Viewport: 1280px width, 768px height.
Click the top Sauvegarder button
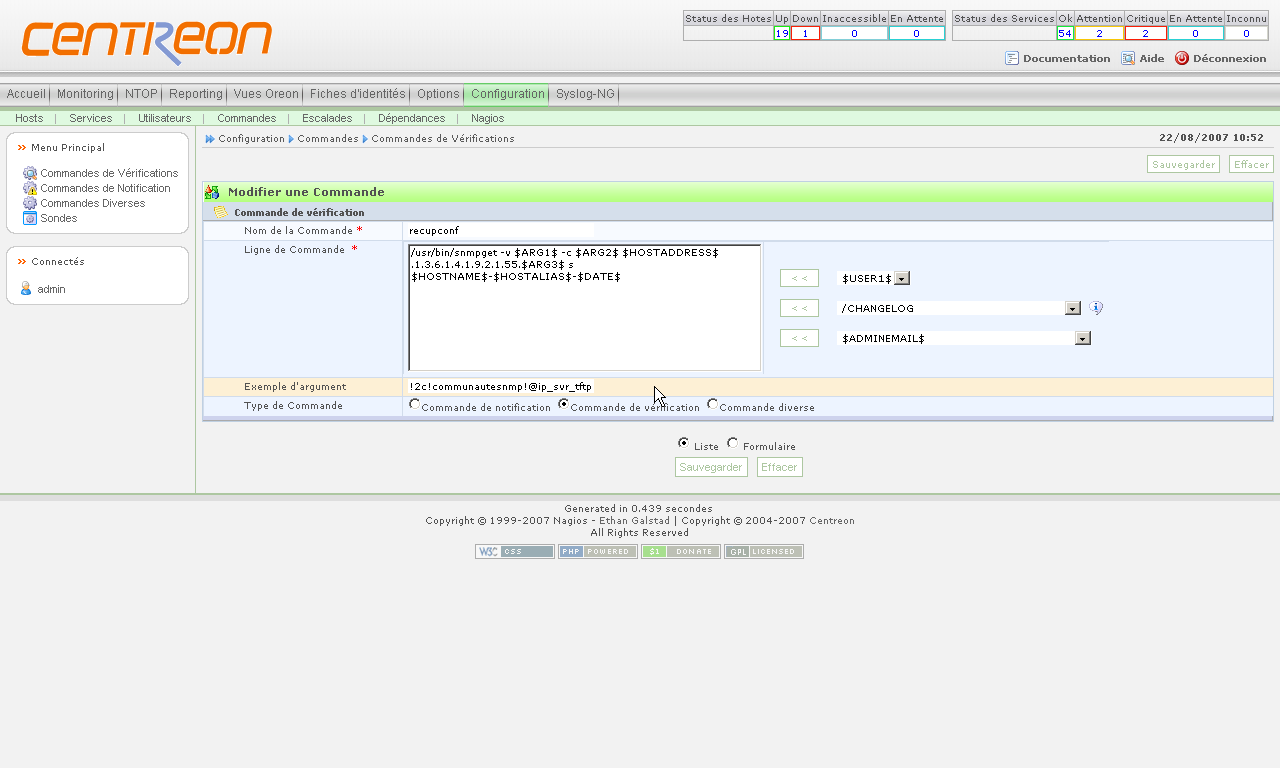[1183, 164]
